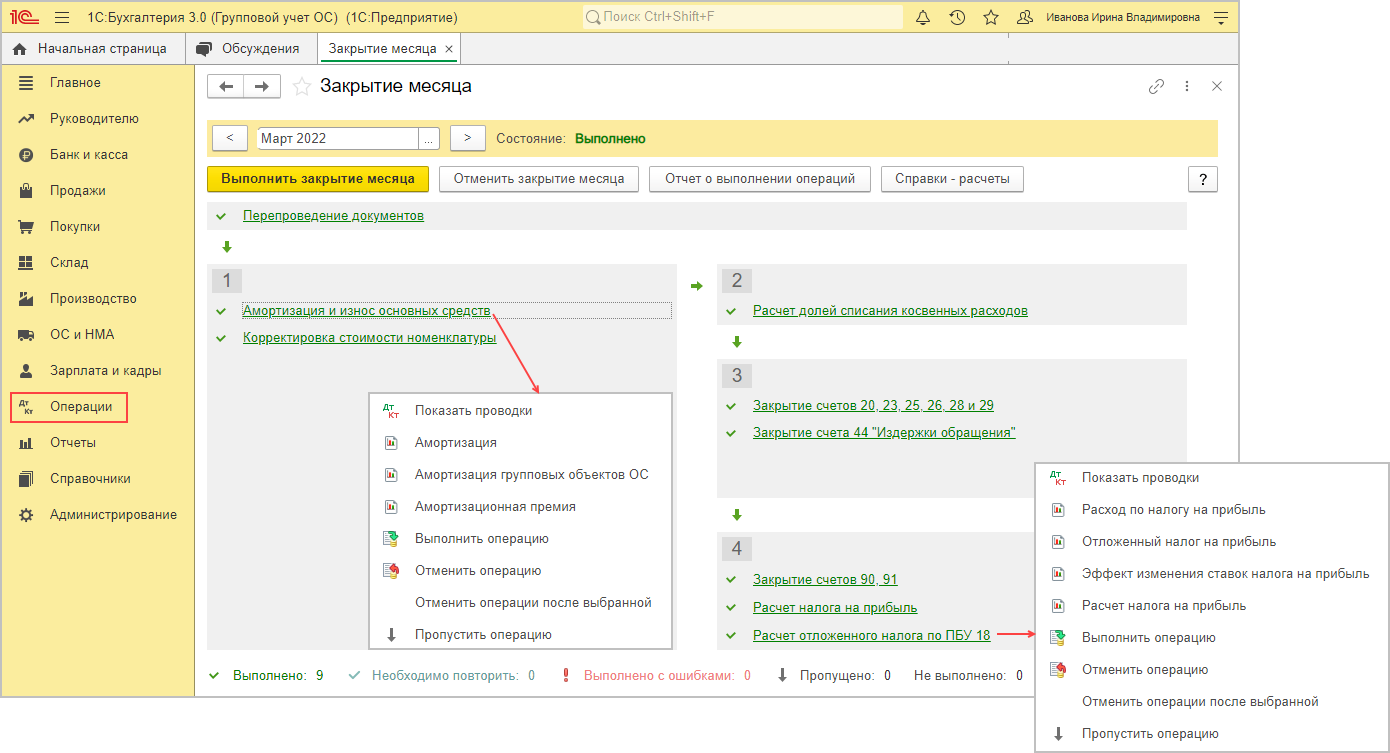Image resolution: width=1390 pixels, height=753 pixels.
Task: Open the Продажи section
Action: [x=78, y=190]
